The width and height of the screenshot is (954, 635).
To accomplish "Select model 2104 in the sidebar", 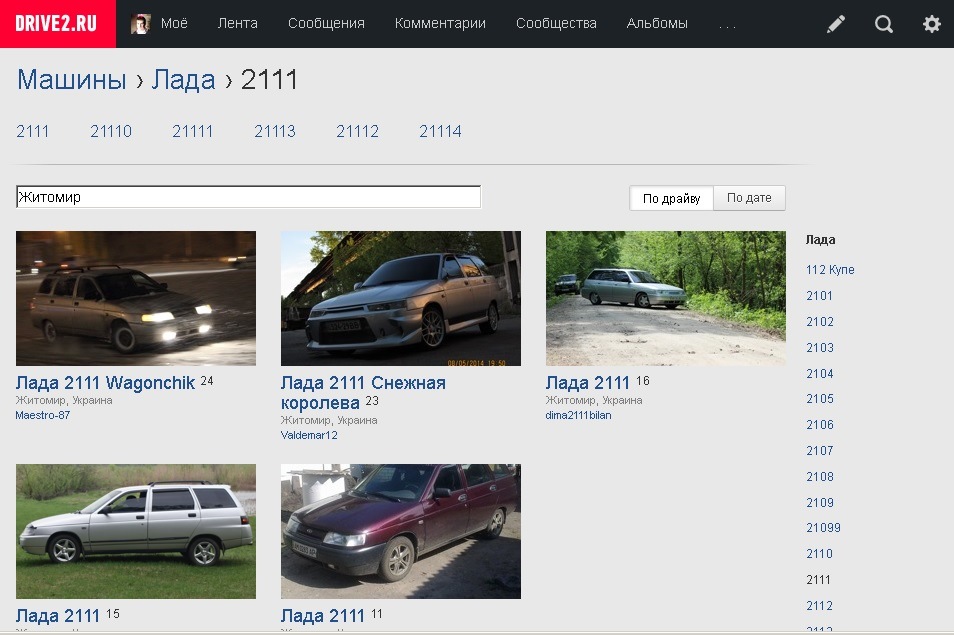I will (x=820, y=373).
